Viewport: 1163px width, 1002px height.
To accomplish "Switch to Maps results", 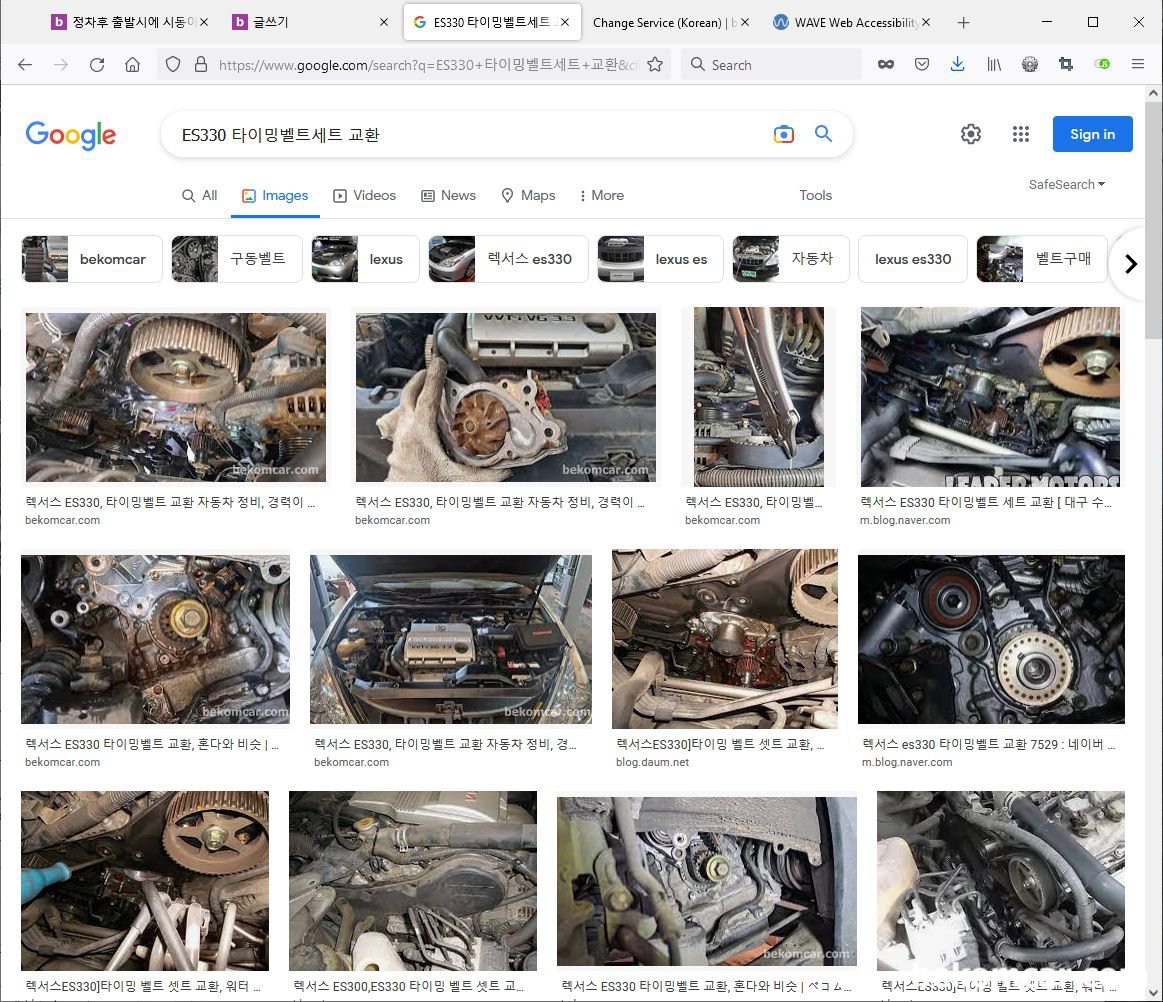I will pos(528,196).
